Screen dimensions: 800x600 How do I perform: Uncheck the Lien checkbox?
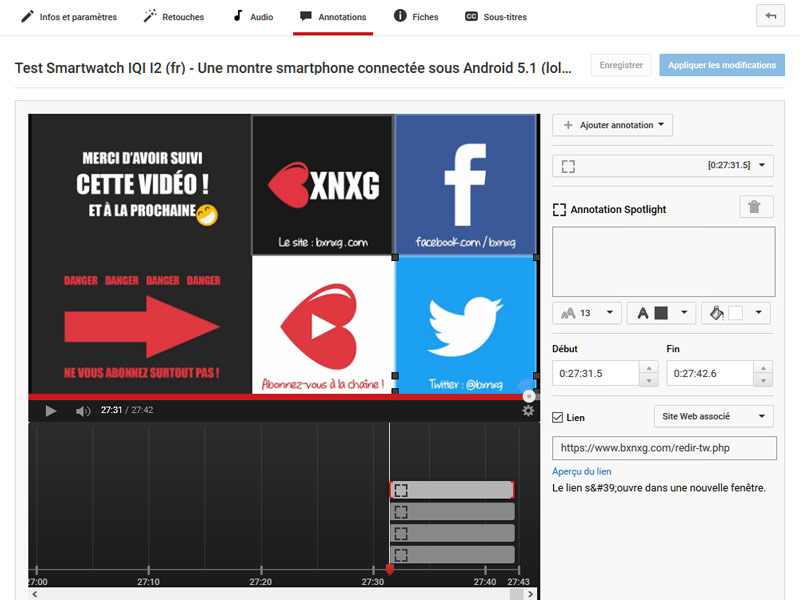[558, 417]
